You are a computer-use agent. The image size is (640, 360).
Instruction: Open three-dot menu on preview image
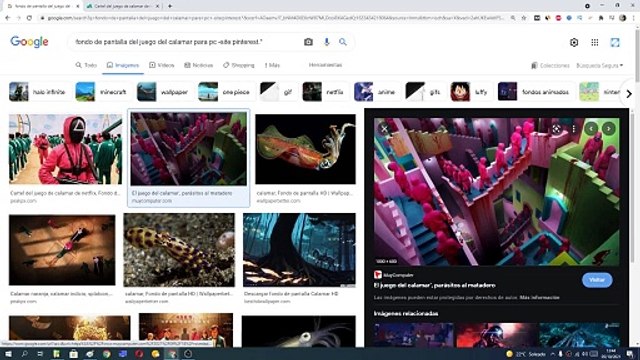pos(573,129)
